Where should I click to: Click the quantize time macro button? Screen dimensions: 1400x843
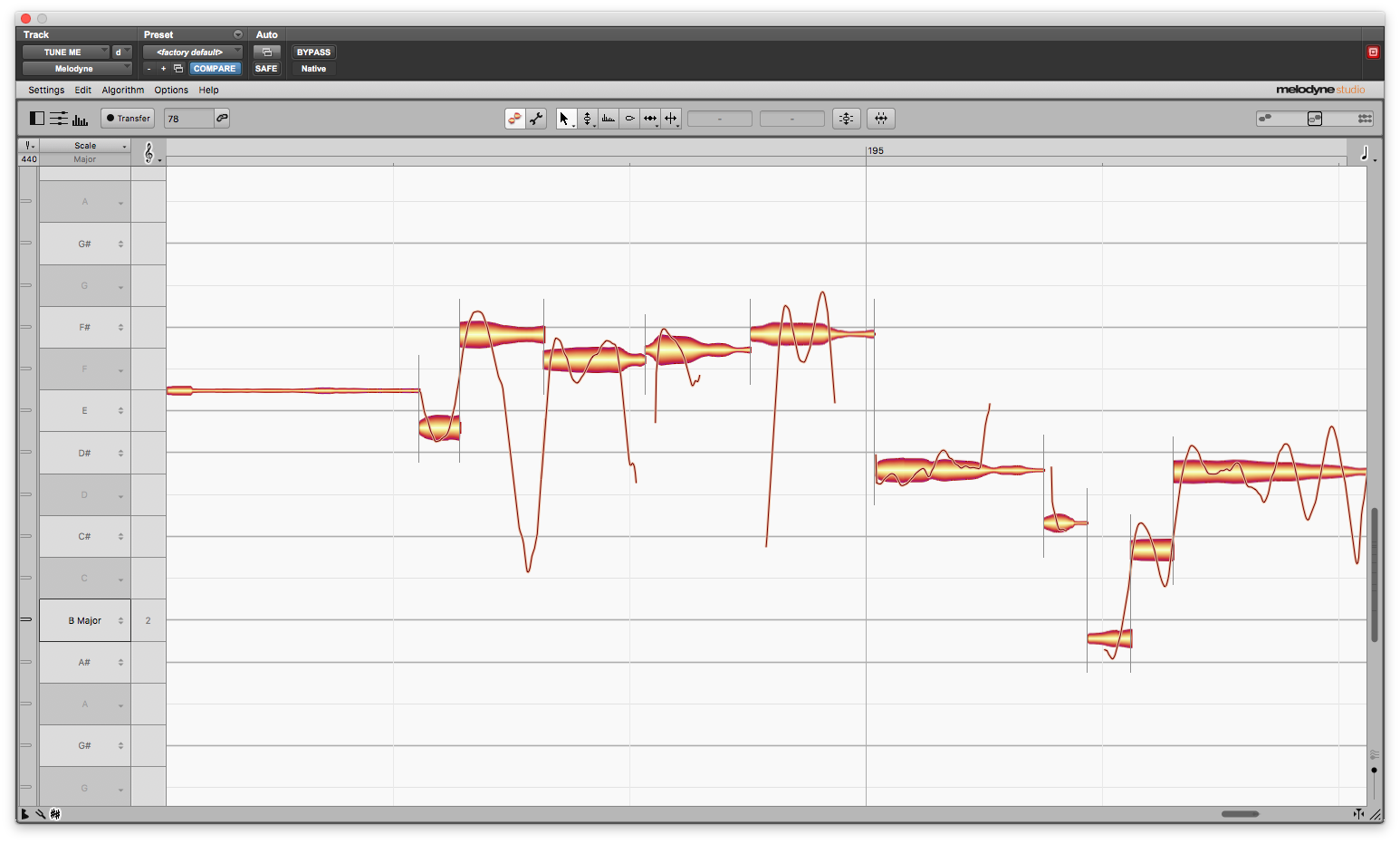click(x=881, y=119)
